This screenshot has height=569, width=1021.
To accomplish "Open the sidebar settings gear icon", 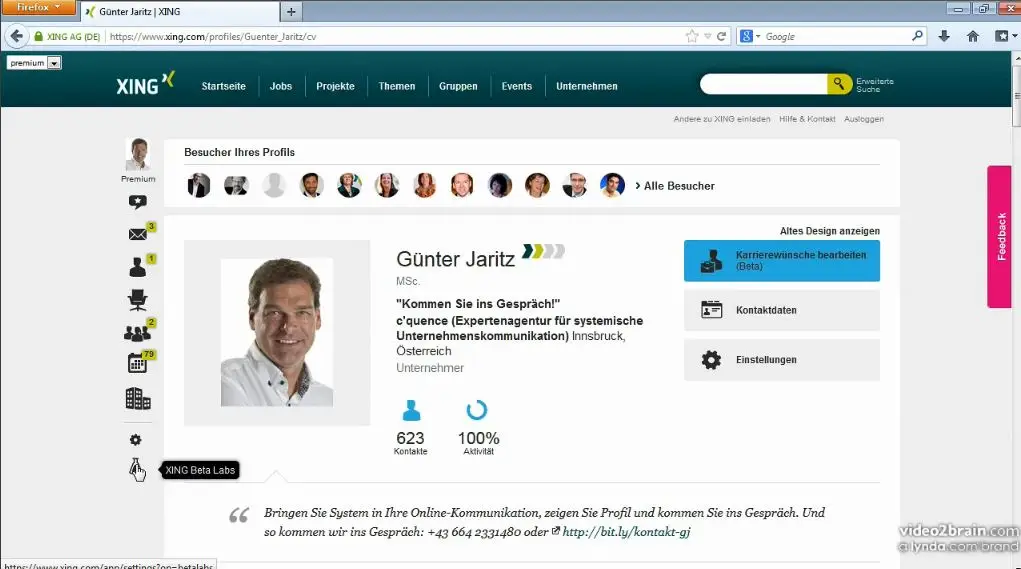I will tap(135, 440).
